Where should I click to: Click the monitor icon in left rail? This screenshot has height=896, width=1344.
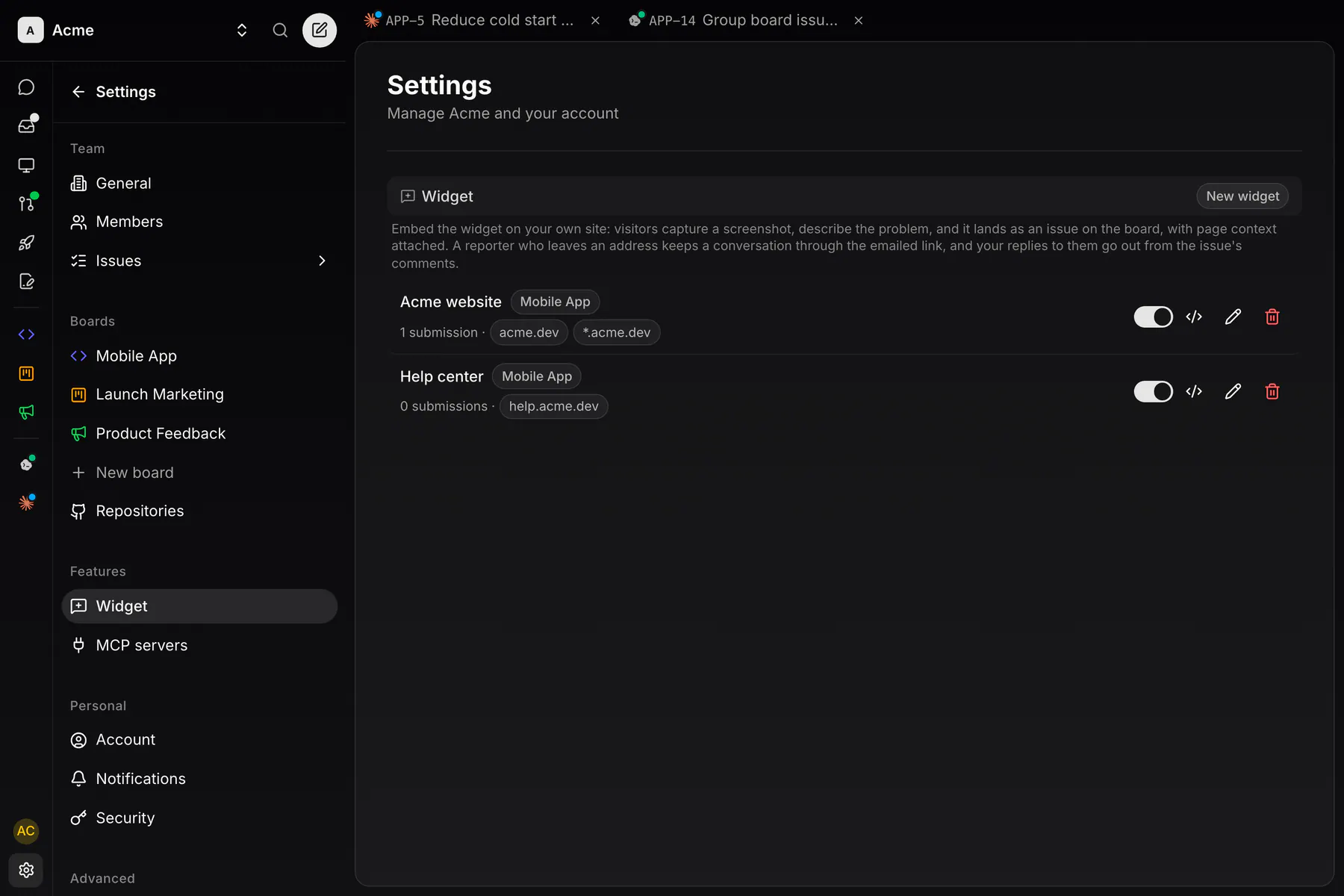click(x=26, y=165)
